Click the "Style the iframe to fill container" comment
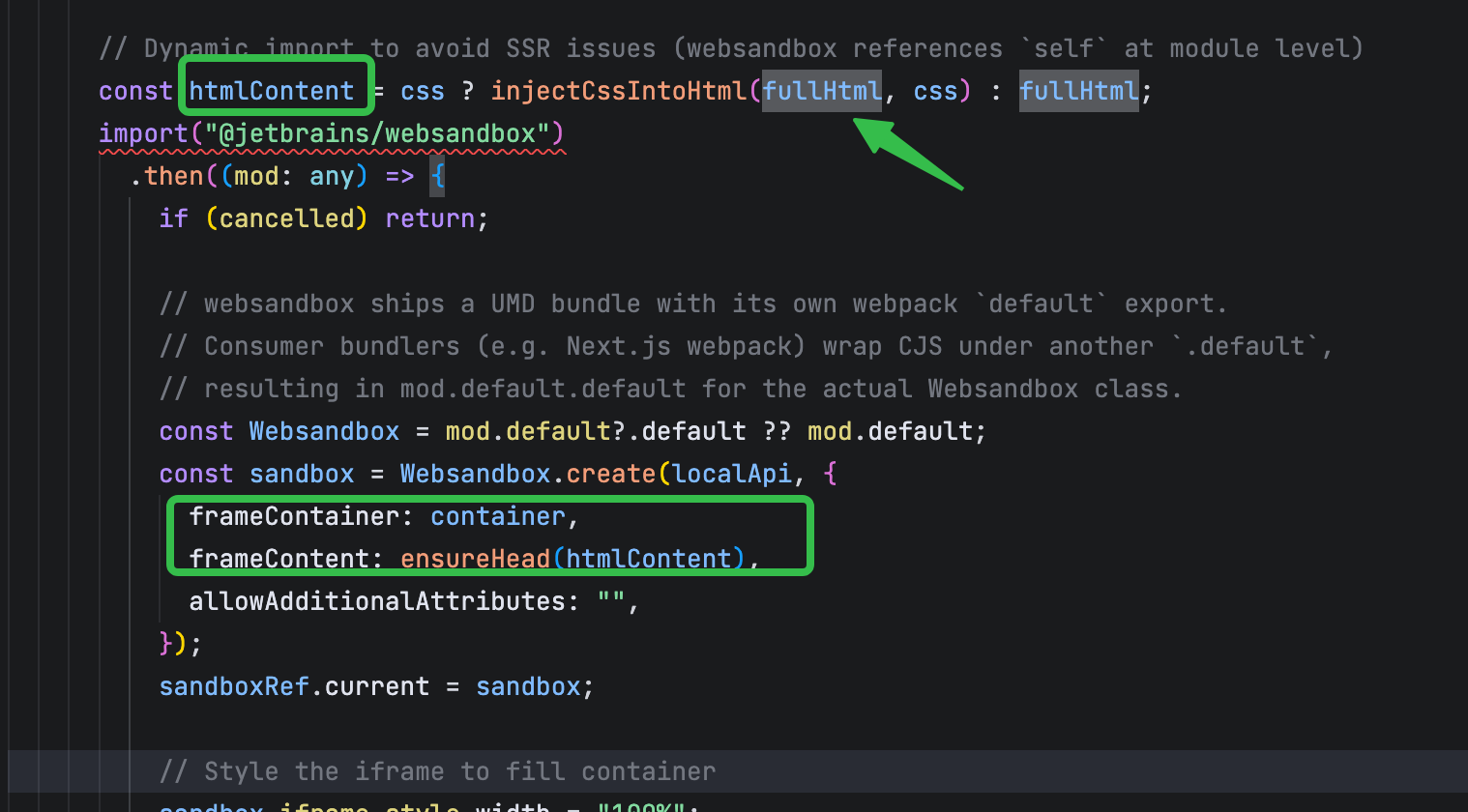Image resolution: width=1468 pixels, height=812 pixels. click(x=437, y=771)
